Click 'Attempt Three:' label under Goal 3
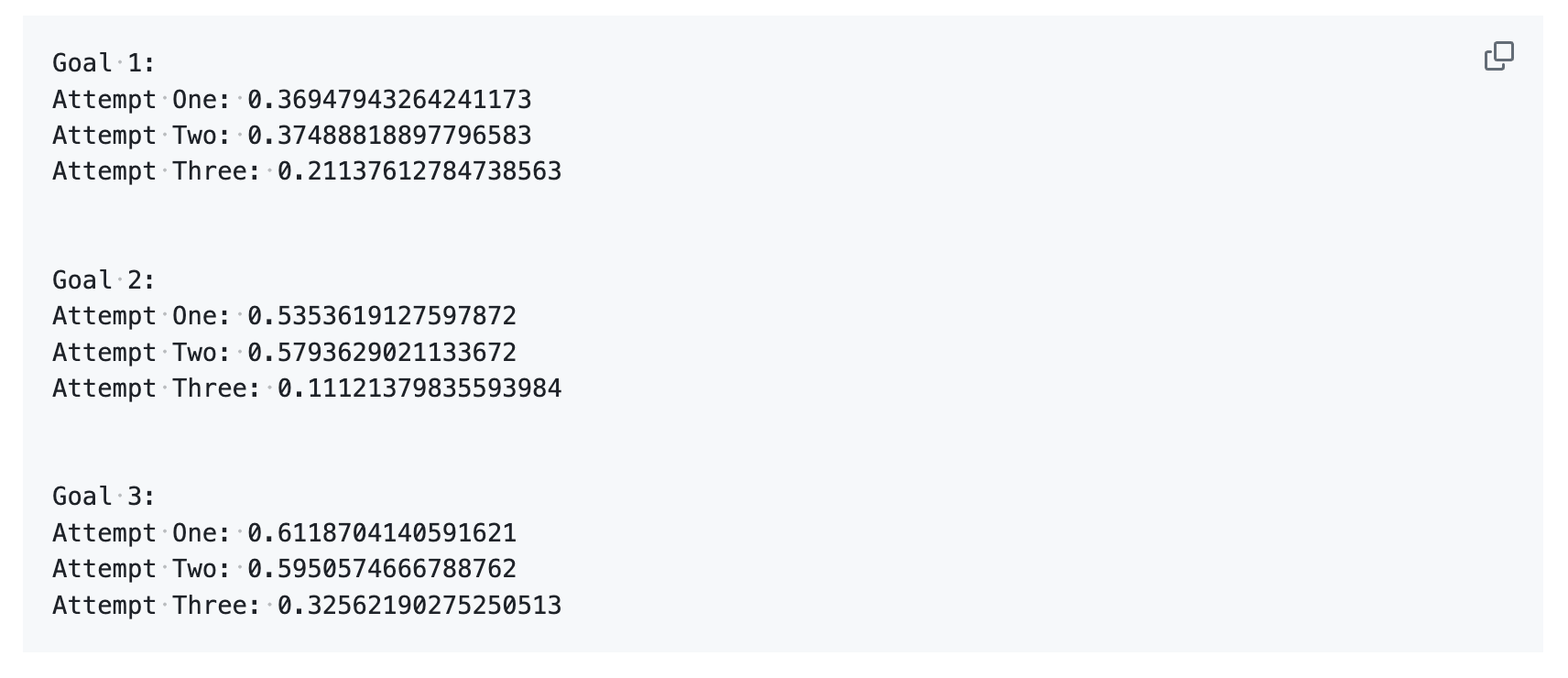 (156, 606)
